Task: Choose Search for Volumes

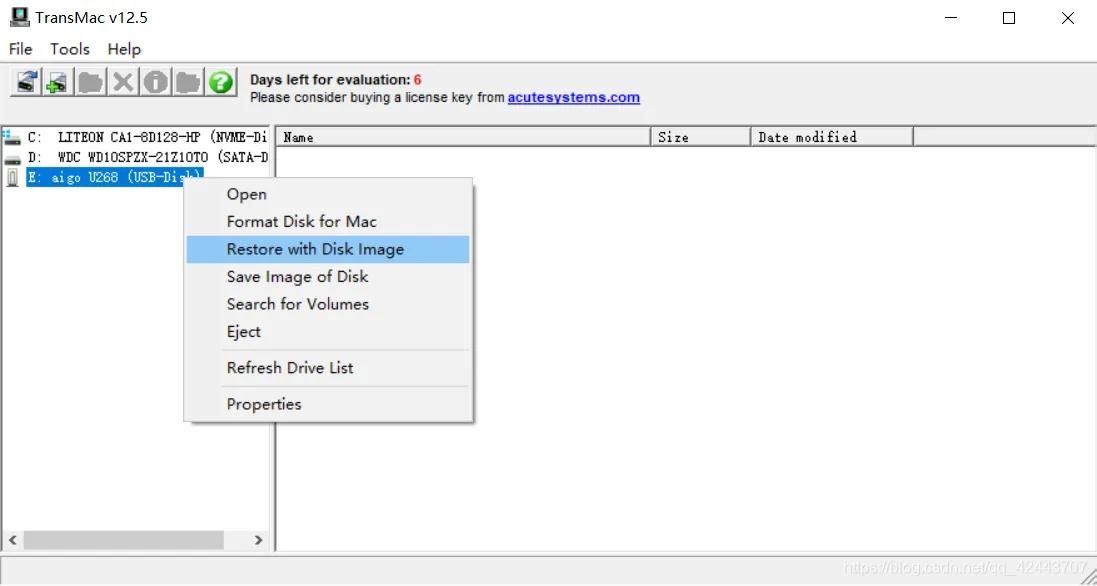Action: point(328,304)
